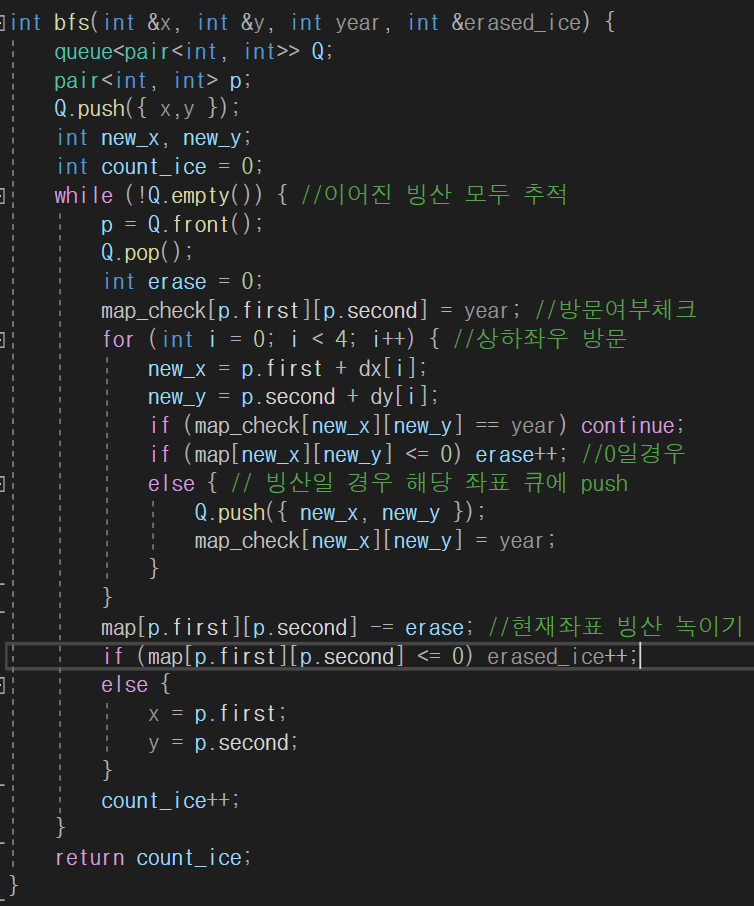Click the 'y = p.second;' line
The width and height of the screenshot is (754, 906).
(x=223, y=743)
